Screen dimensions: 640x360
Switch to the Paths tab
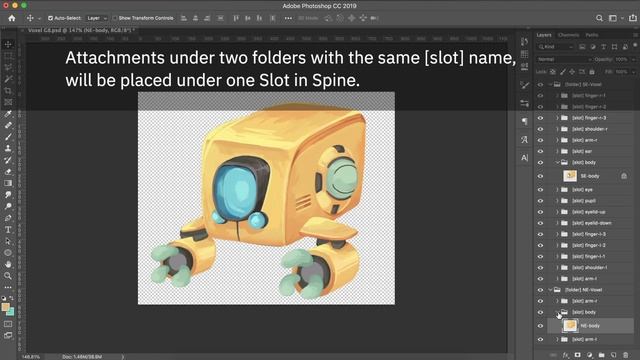[x=592, y=35]
